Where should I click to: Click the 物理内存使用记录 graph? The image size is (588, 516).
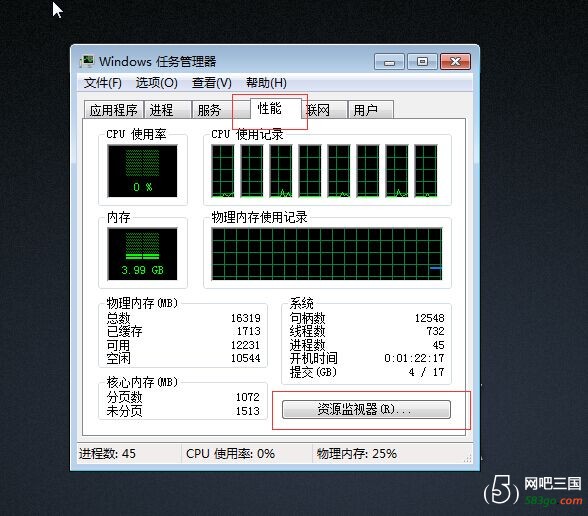327,254
